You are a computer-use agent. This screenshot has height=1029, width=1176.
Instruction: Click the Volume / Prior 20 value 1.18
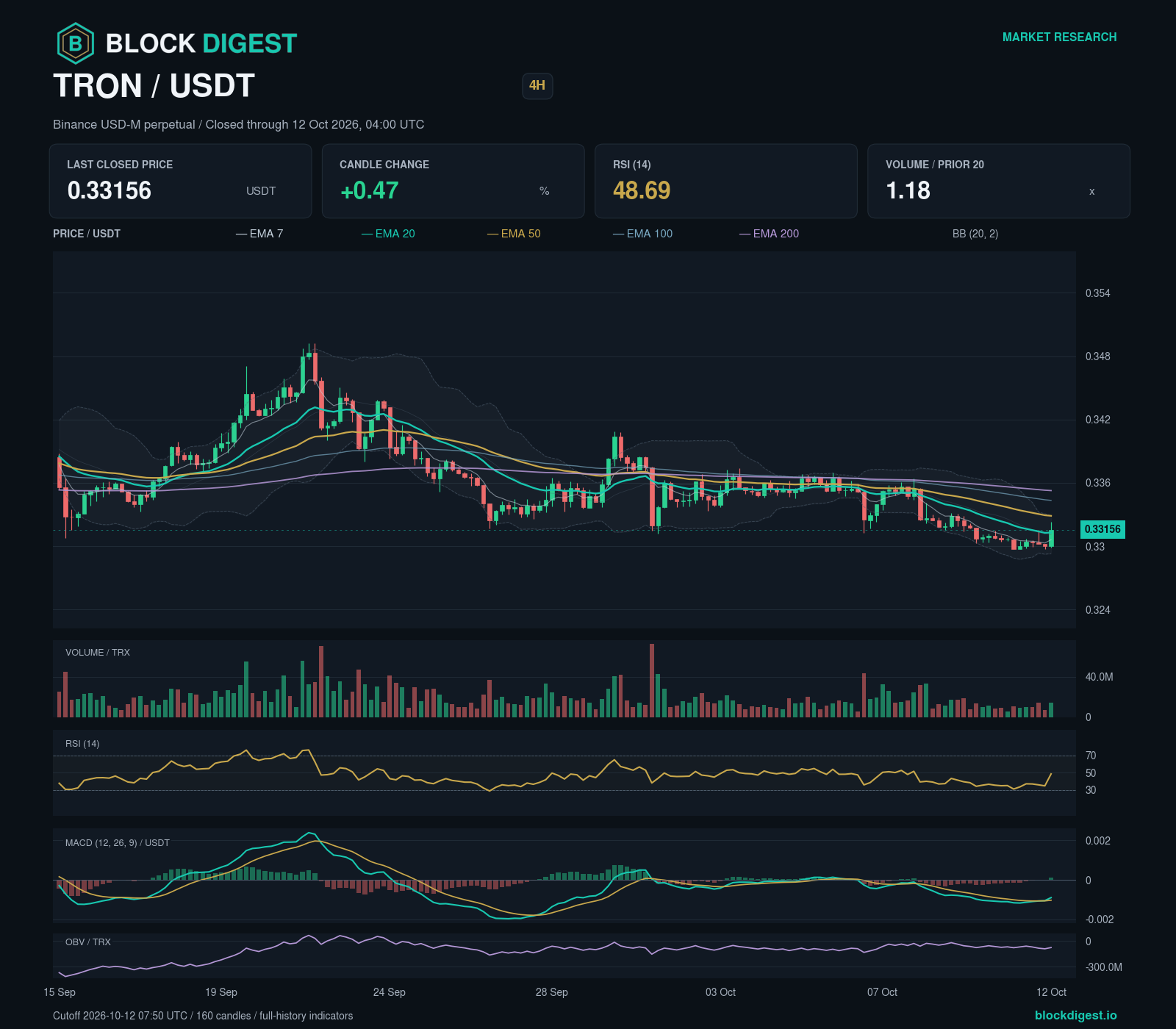coord(908,191)
